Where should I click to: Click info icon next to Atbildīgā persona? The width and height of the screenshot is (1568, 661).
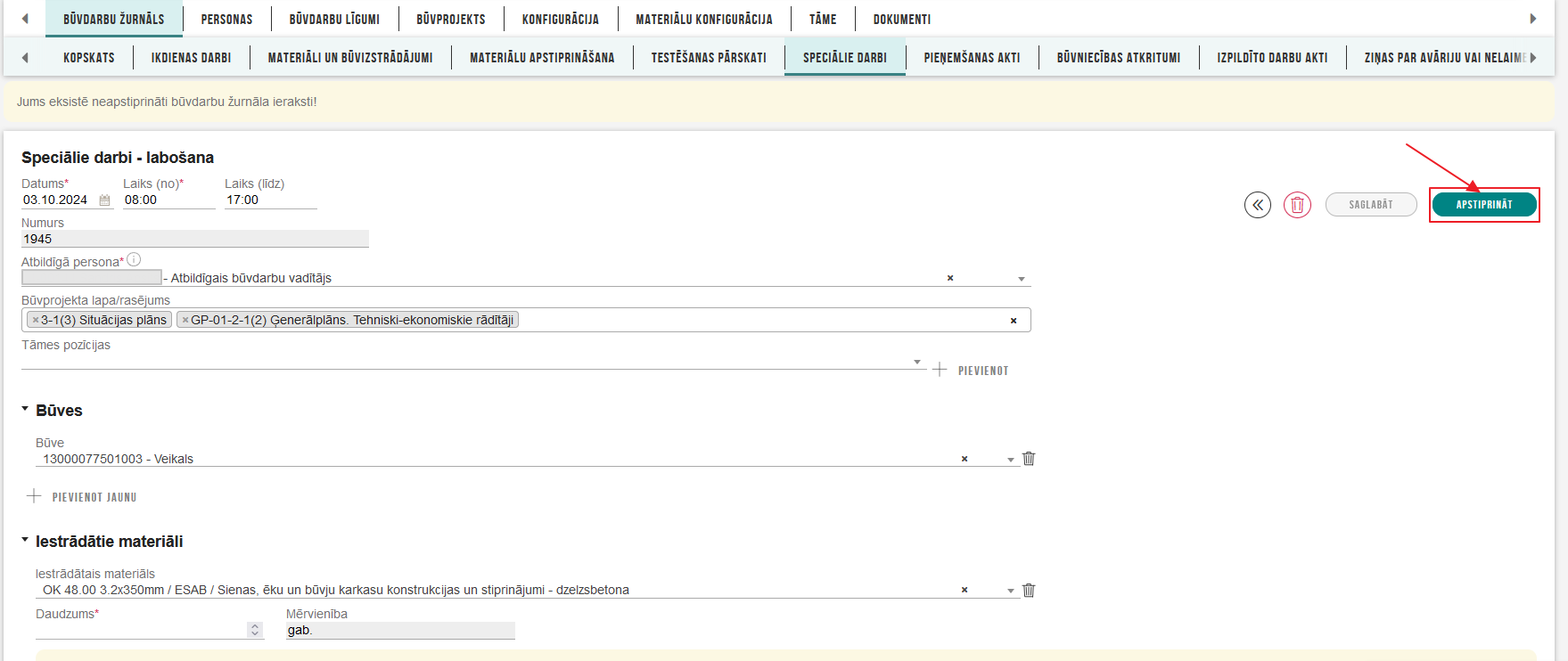(x=134, y=259)
